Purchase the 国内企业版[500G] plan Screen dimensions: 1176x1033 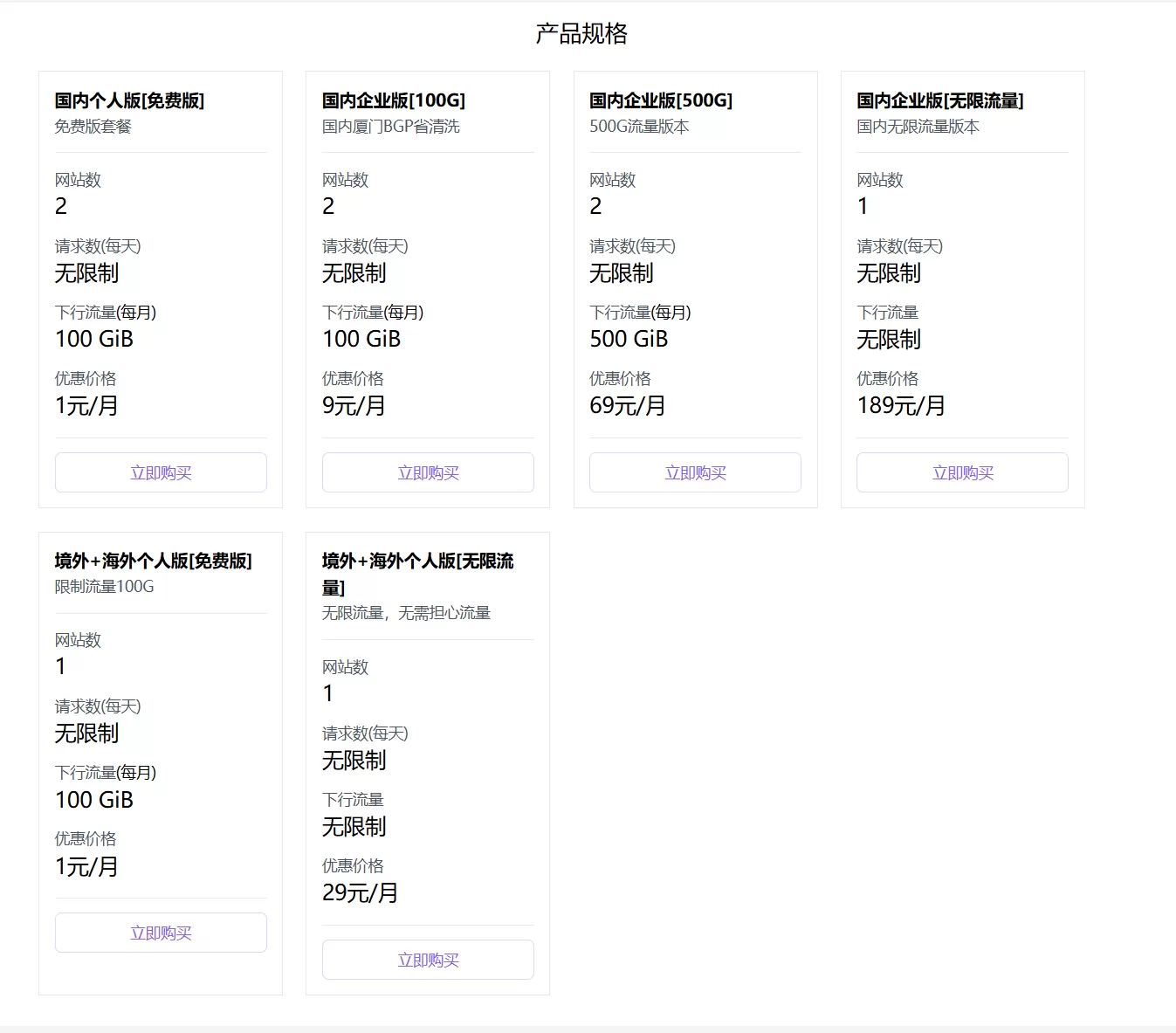695,472
